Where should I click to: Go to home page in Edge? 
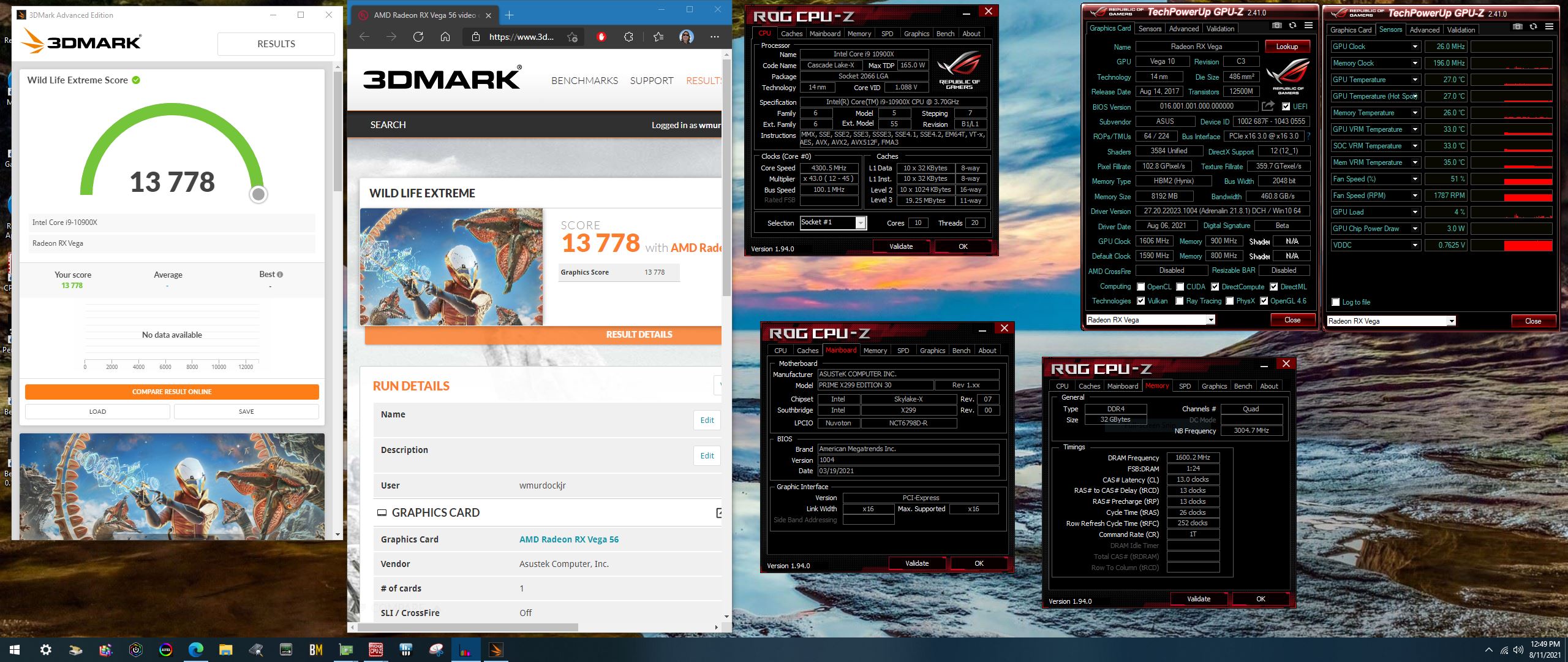[x=445, y=37]
